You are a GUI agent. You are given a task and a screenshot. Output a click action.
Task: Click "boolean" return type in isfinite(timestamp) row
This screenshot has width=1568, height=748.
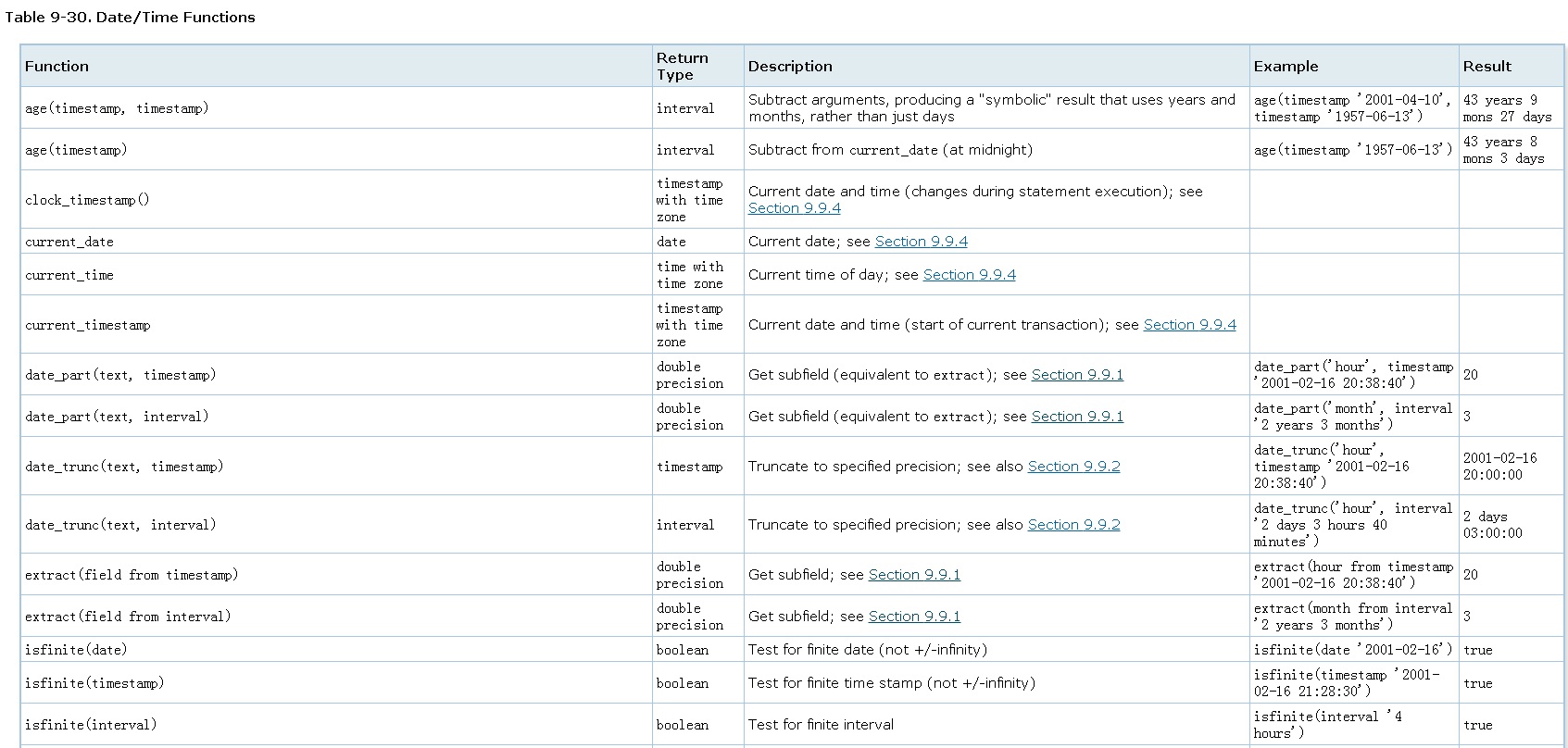683,683
